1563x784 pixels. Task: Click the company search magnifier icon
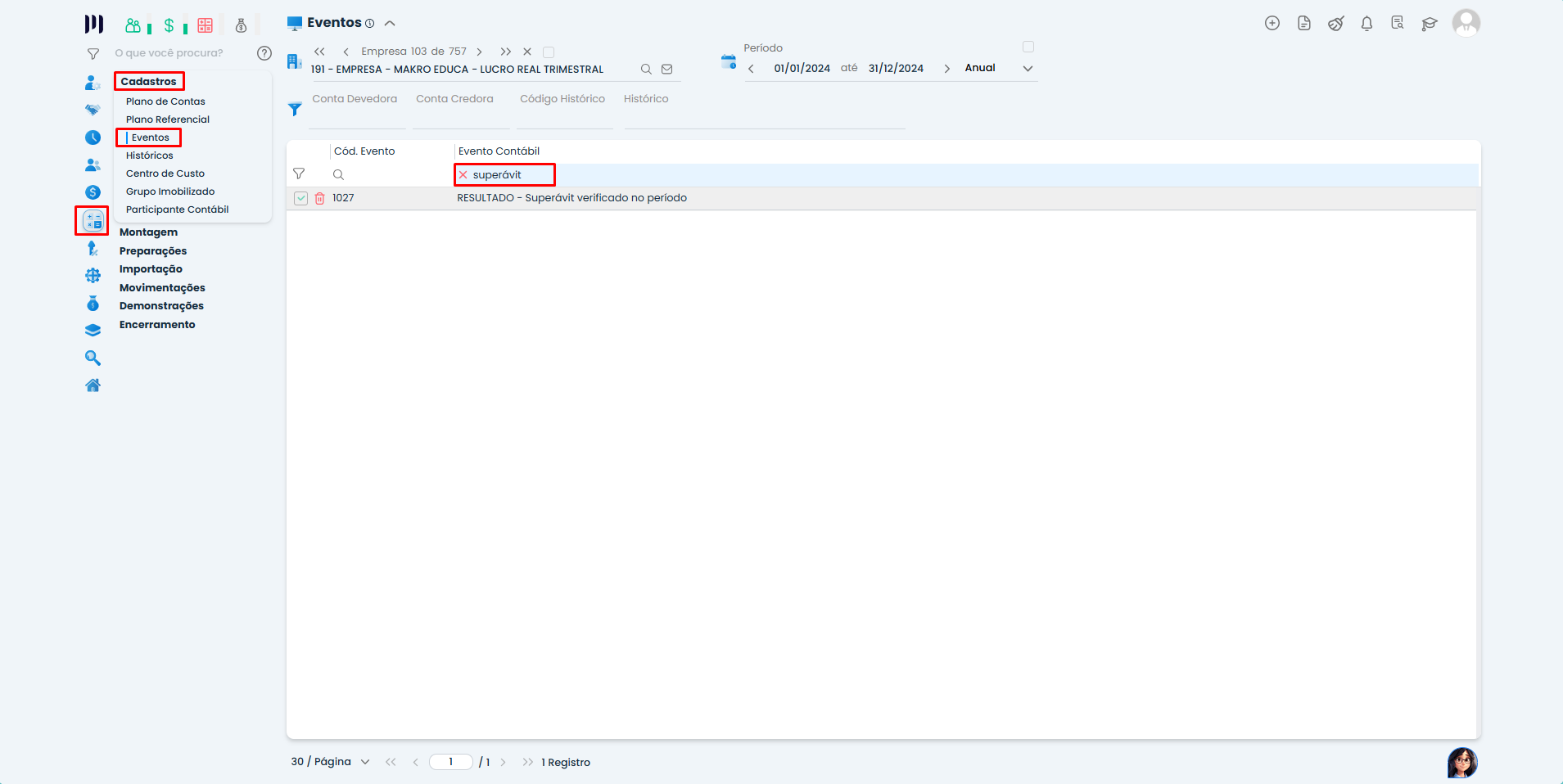pyautogui.click(x=646, y=70)
